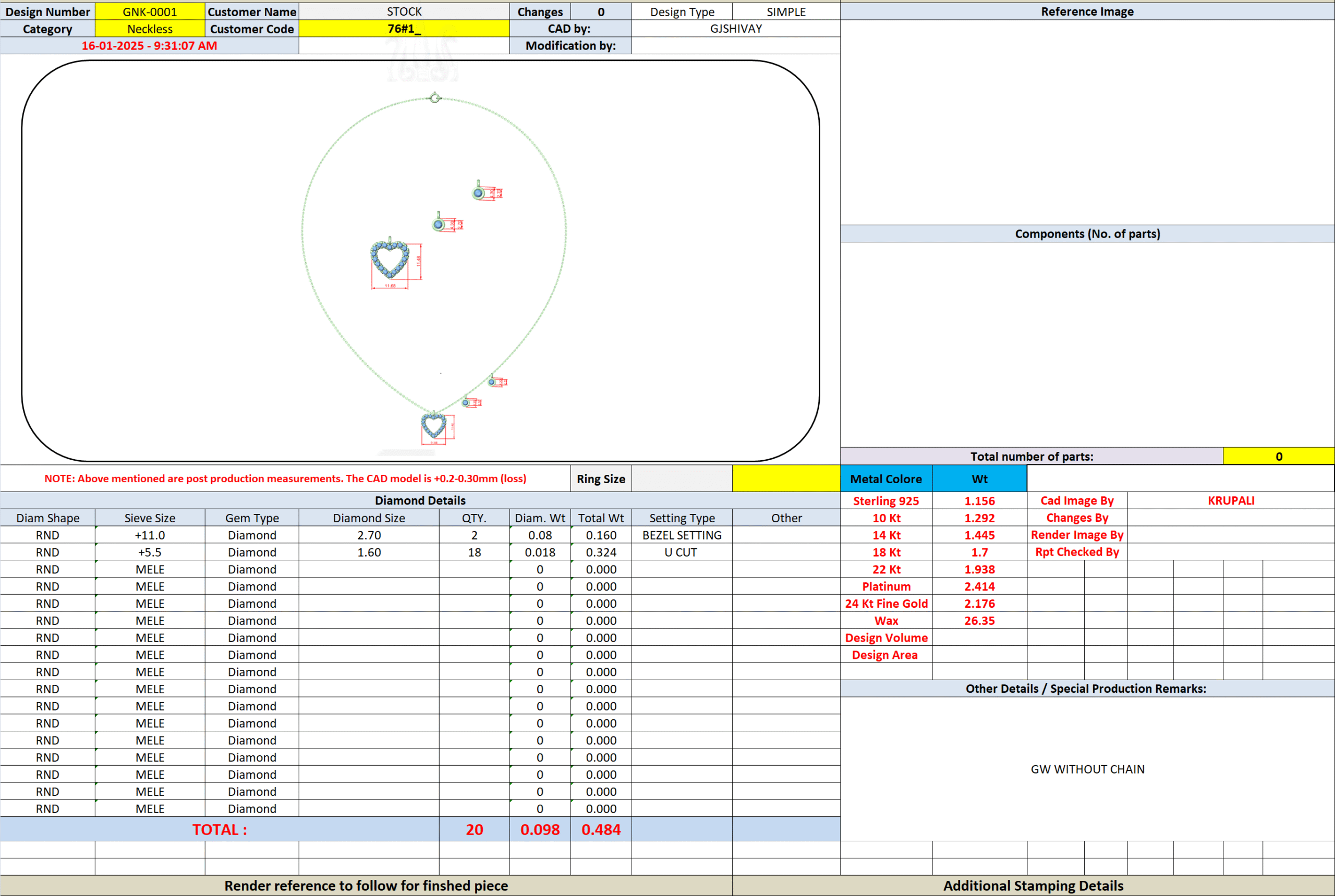The width and height of the screenshot is (1335, 896).
Task: Click the chain clasp ring at top
Action: coord(435,99)
